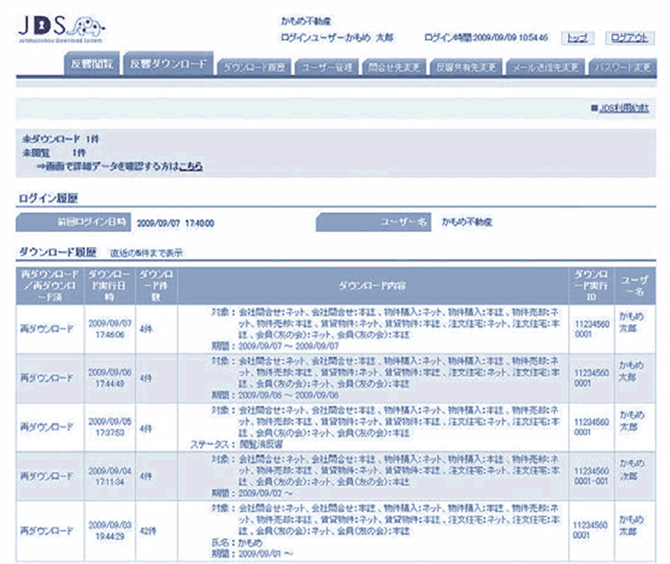Open the ダウンロード履歴 tab
Viewport: 670px width, 564px height.
[x=255, y=67]
